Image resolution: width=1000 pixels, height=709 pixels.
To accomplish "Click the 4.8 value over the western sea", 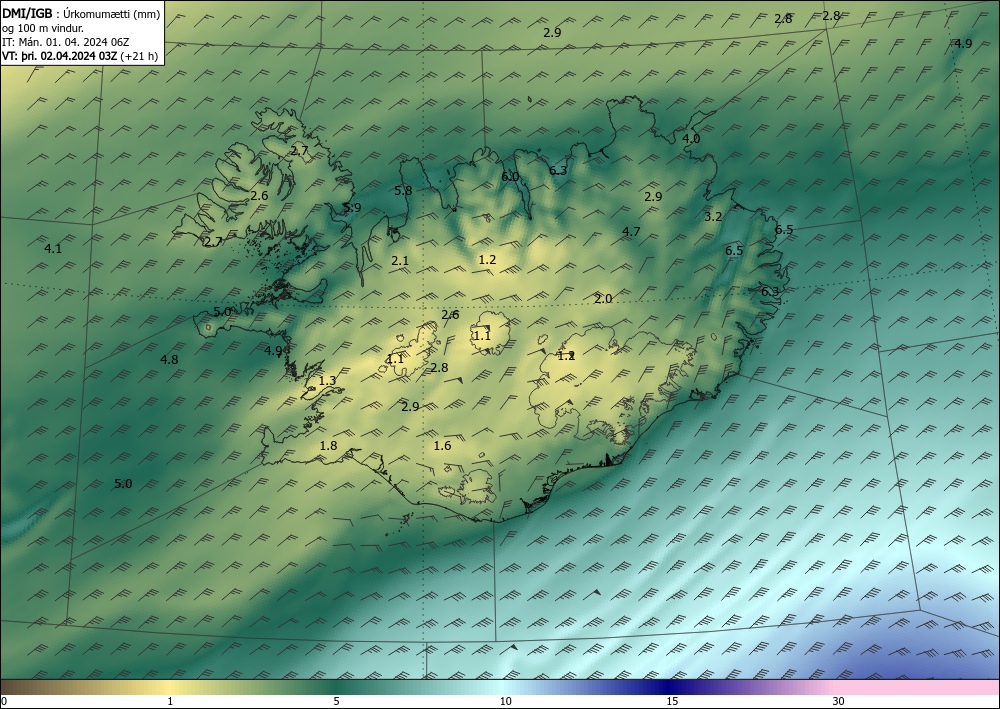I will [x=169, y=360].
